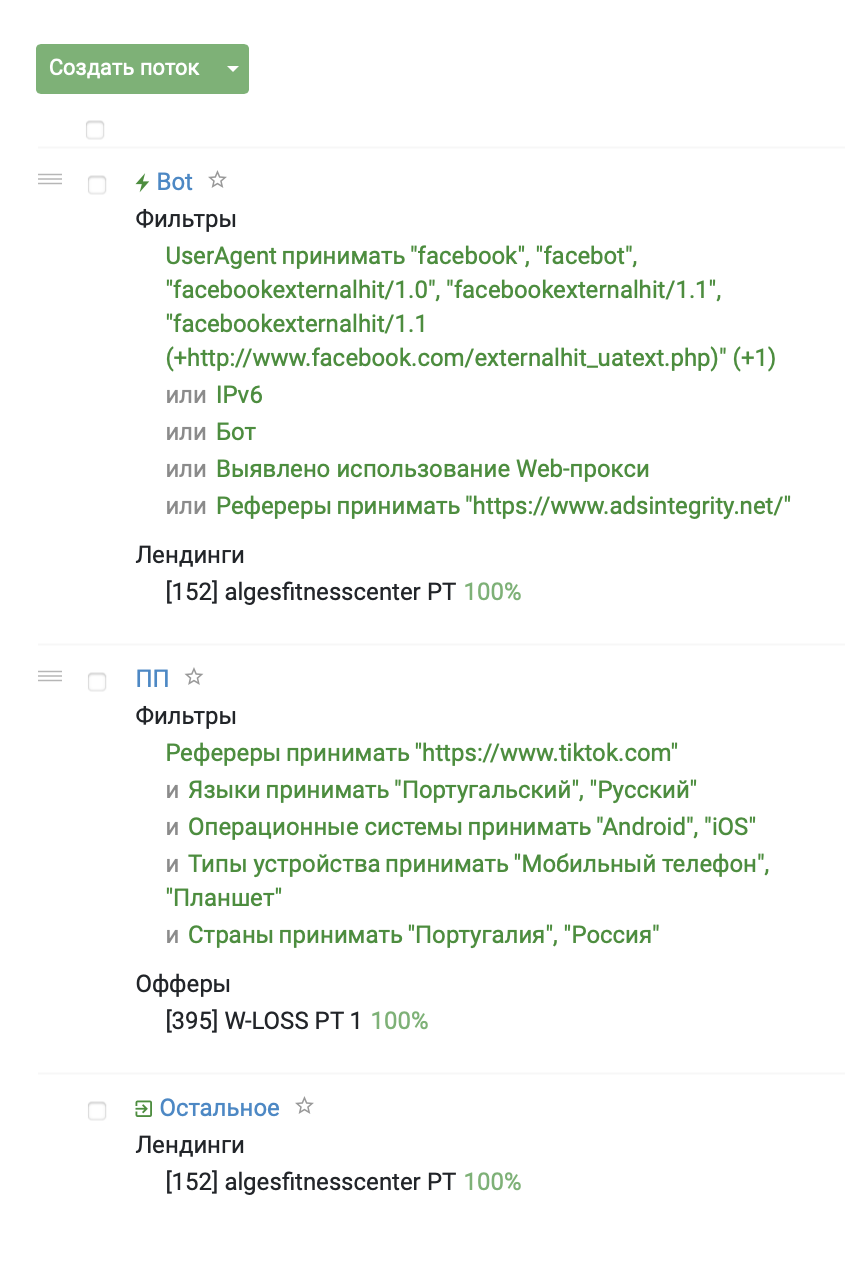Open the dropdown arrow on Создать поток

pyautogui.click(x=232, y=69)
